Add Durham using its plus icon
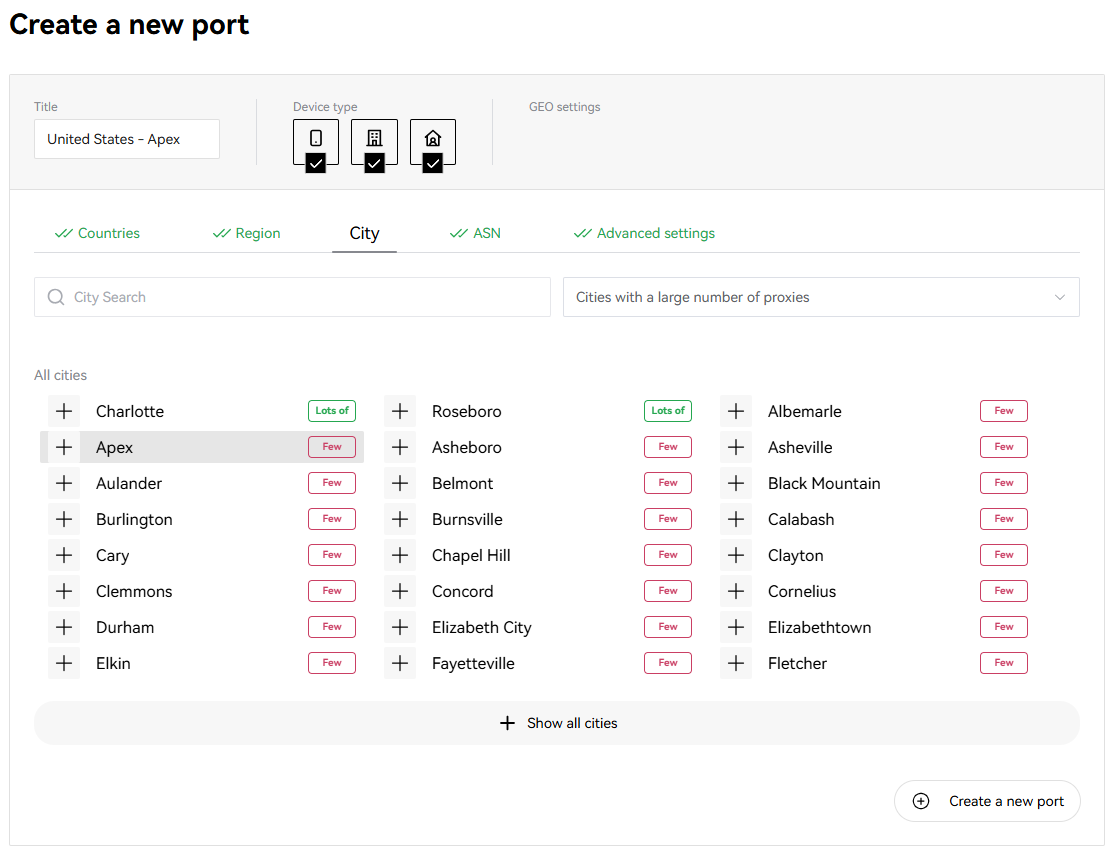The height and width of the screenshot is (850, 1109). [64, 627]
